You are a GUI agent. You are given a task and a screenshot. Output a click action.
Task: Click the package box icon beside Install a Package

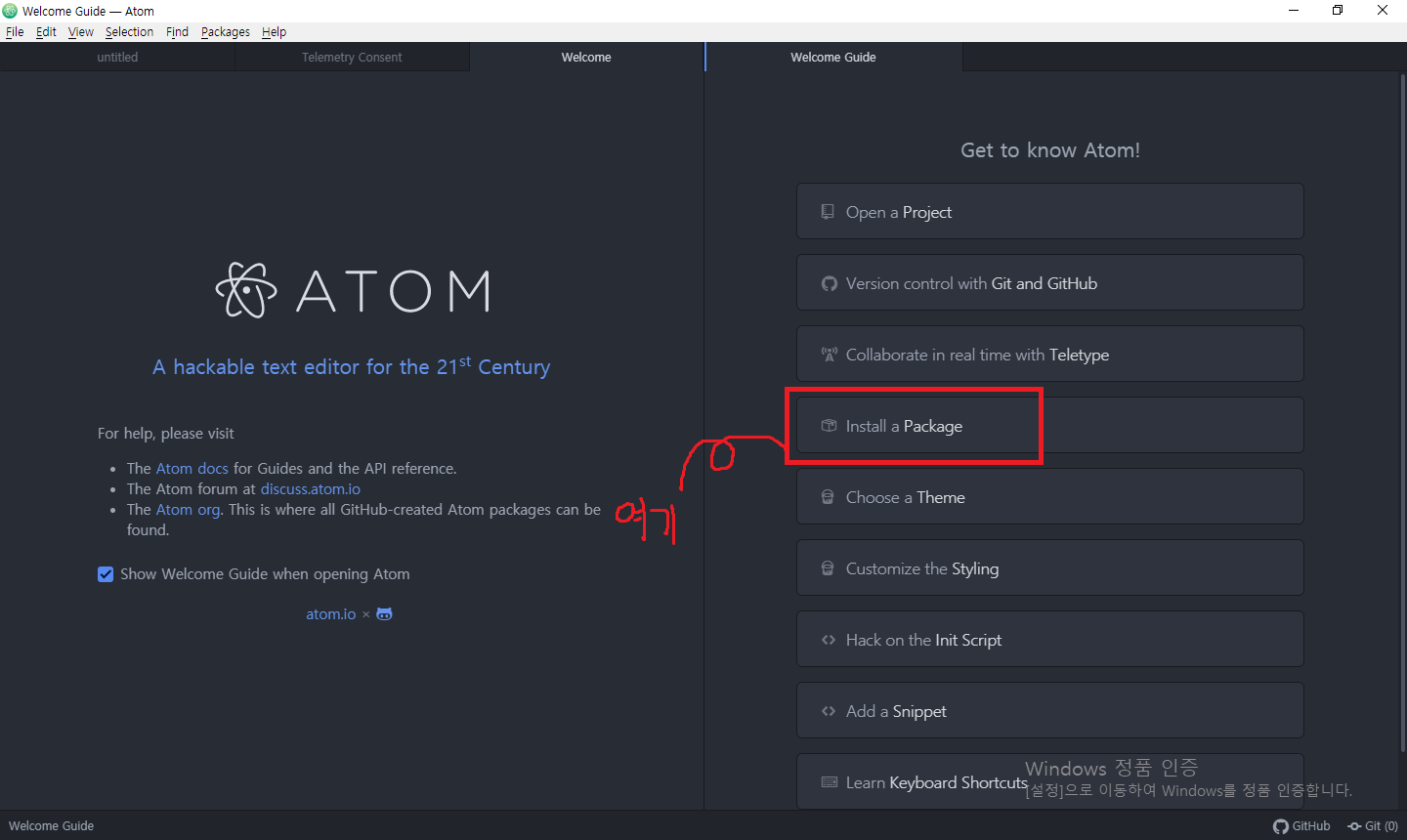tap(829, 426)
